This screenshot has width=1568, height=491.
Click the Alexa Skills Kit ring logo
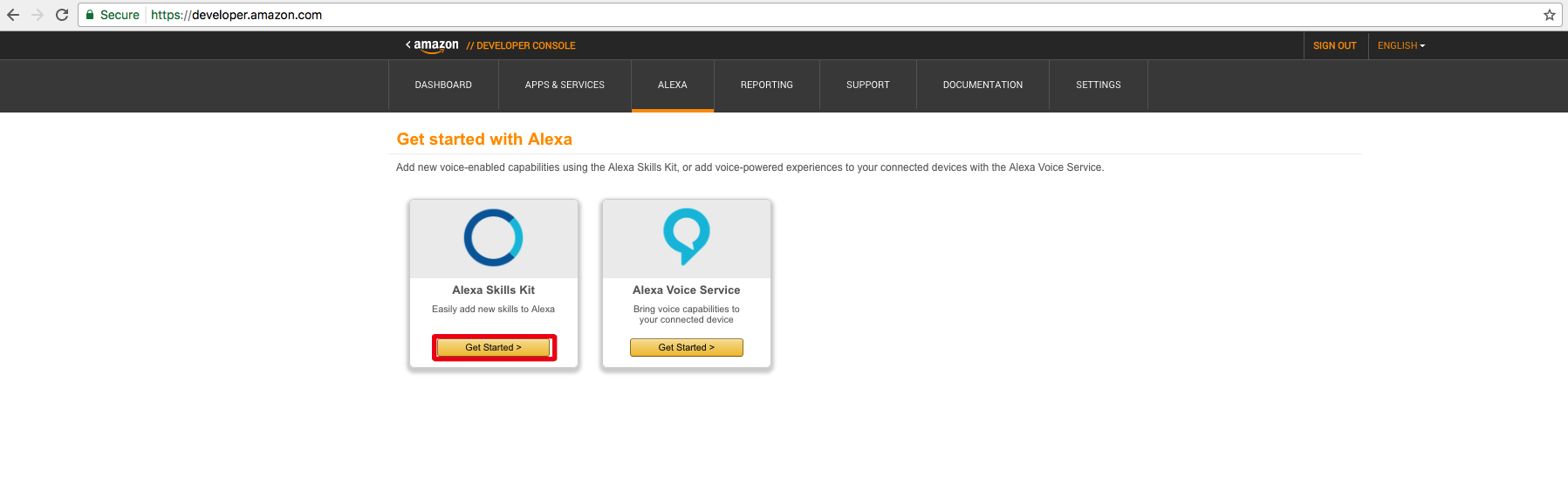click(x=493, y=237)
